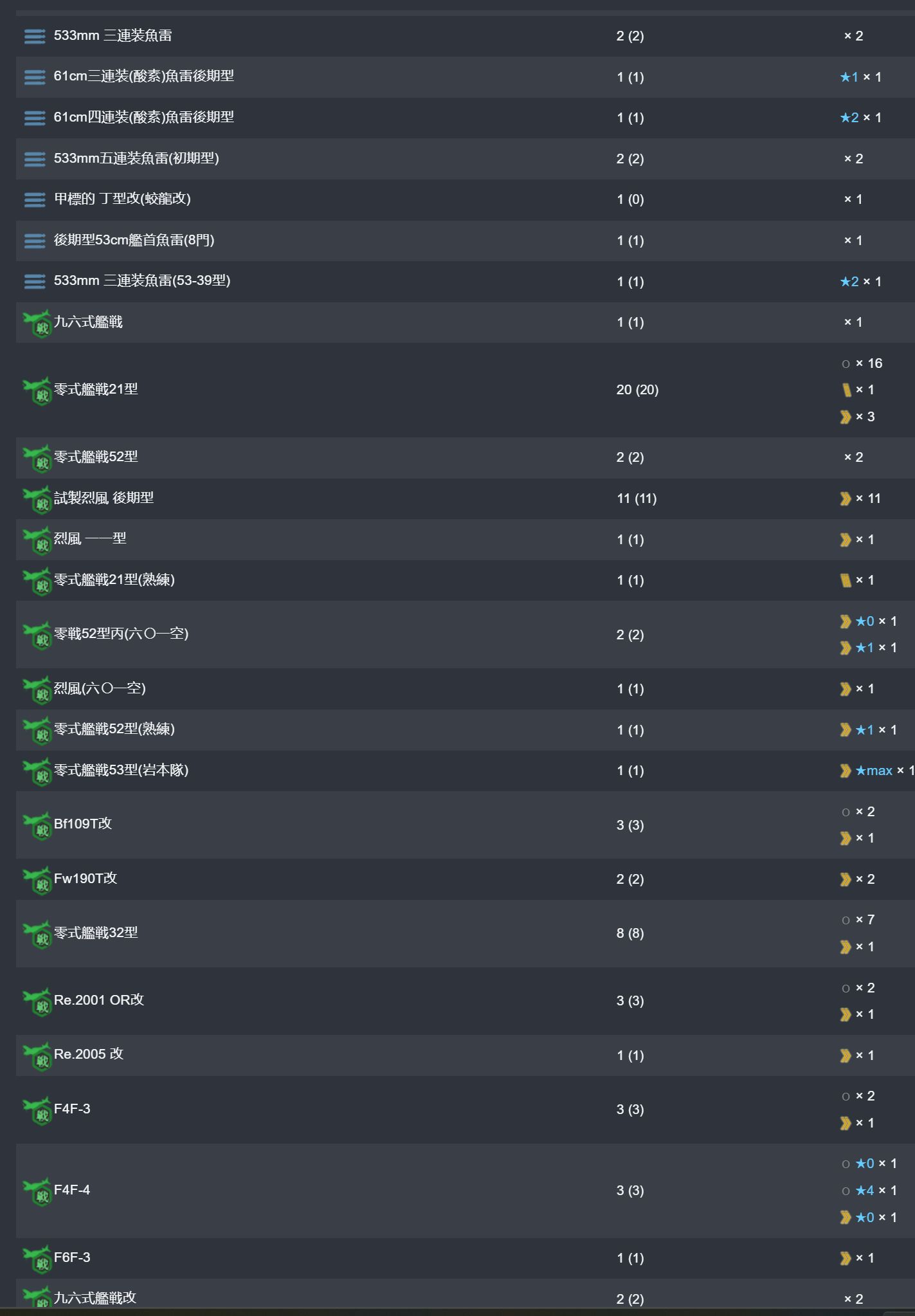Viewport: 915px width, 1316px height.
Task: Click the 零式艦戦32型 equipment name
Action: point(96,933)
